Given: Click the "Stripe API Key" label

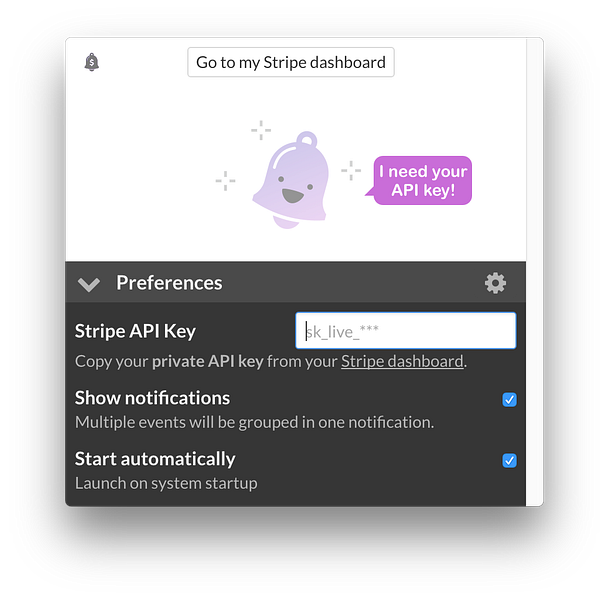Looking at the screenshot, I should (135, 331).
